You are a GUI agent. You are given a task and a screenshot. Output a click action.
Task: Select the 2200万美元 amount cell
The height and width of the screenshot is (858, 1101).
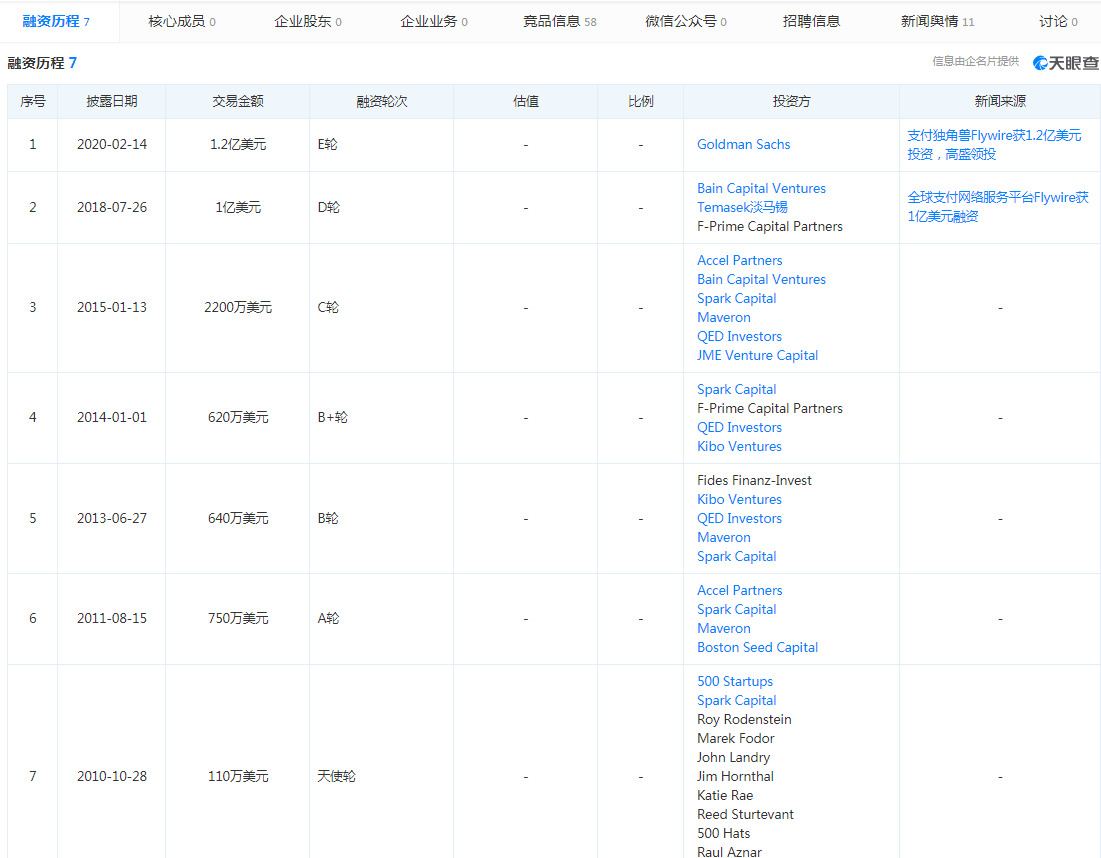point(238,308)
